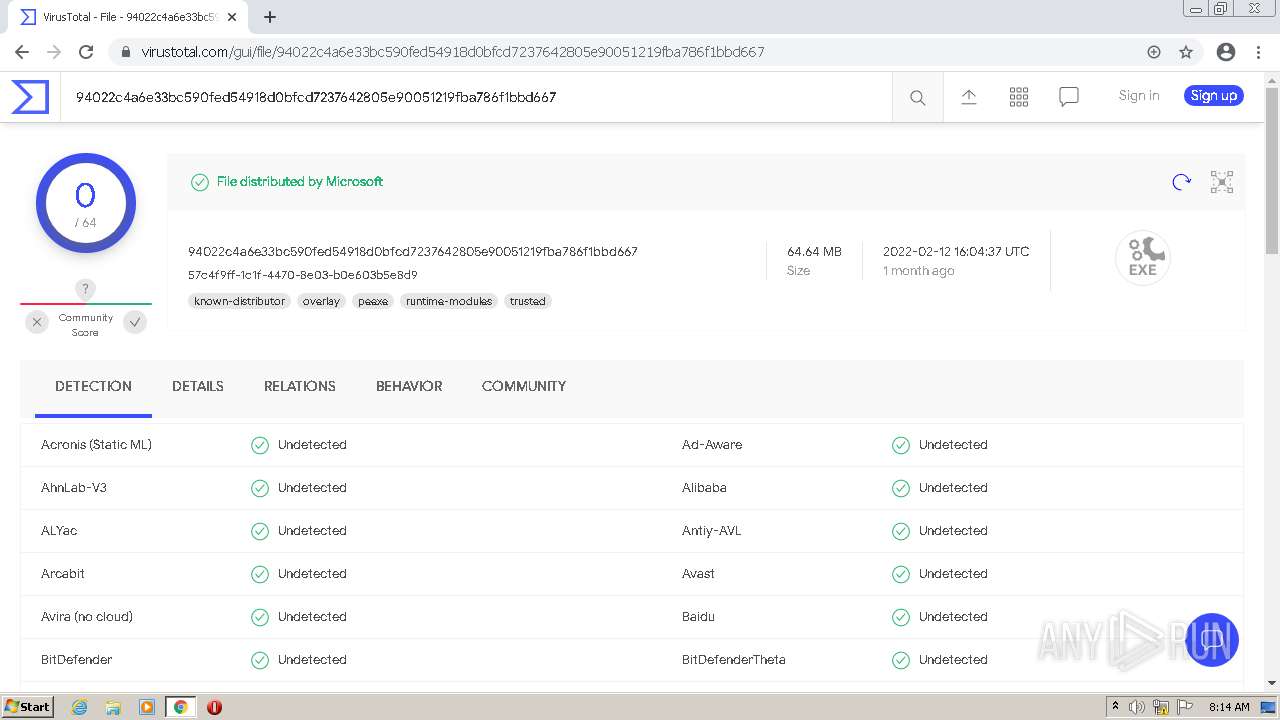The width and height of the screenshot is (1280, 720).
Task: Click the known-distributor tag
Action: (x=239, y=301)
